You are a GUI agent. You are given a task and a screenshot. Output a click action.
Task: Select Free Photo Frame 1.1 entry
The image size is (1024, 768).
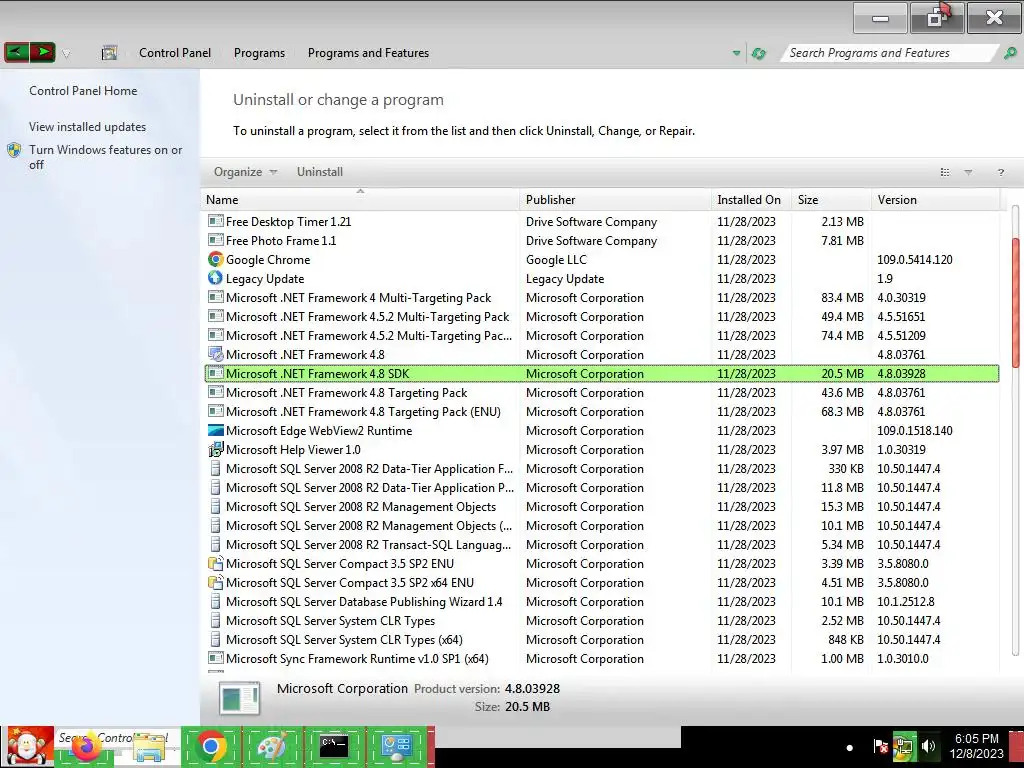pyautogui.click(x=602, y=240)
